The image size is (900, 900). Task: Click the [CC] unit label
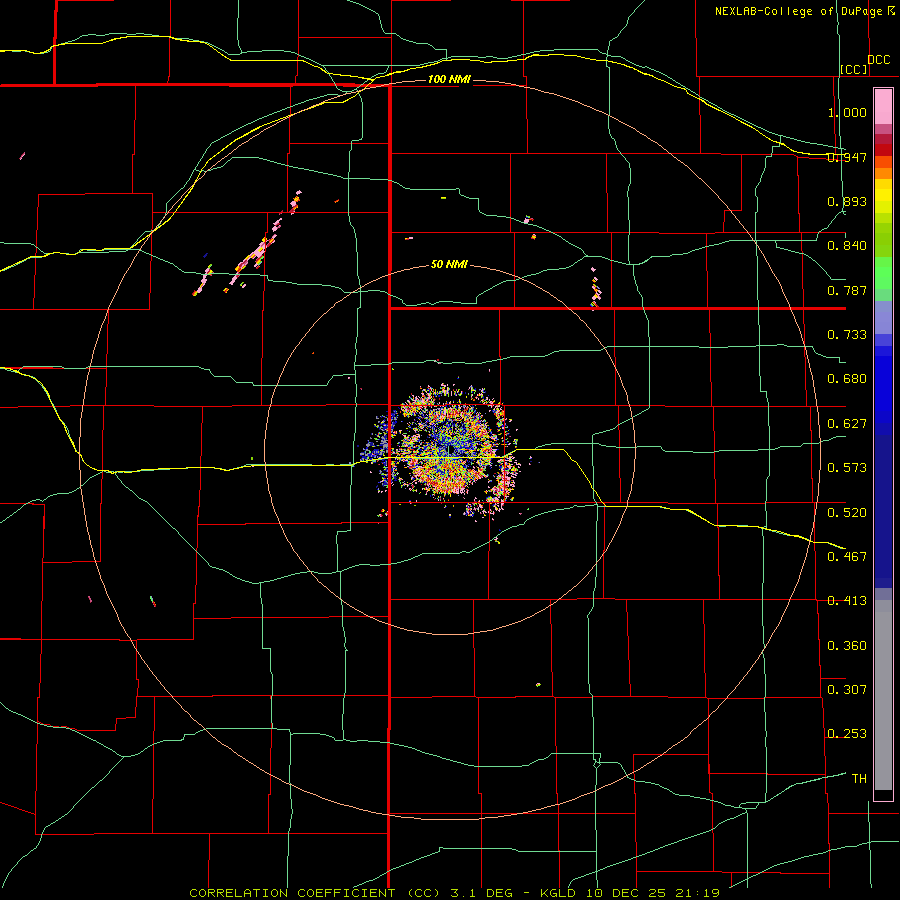(x=854, y=69)
